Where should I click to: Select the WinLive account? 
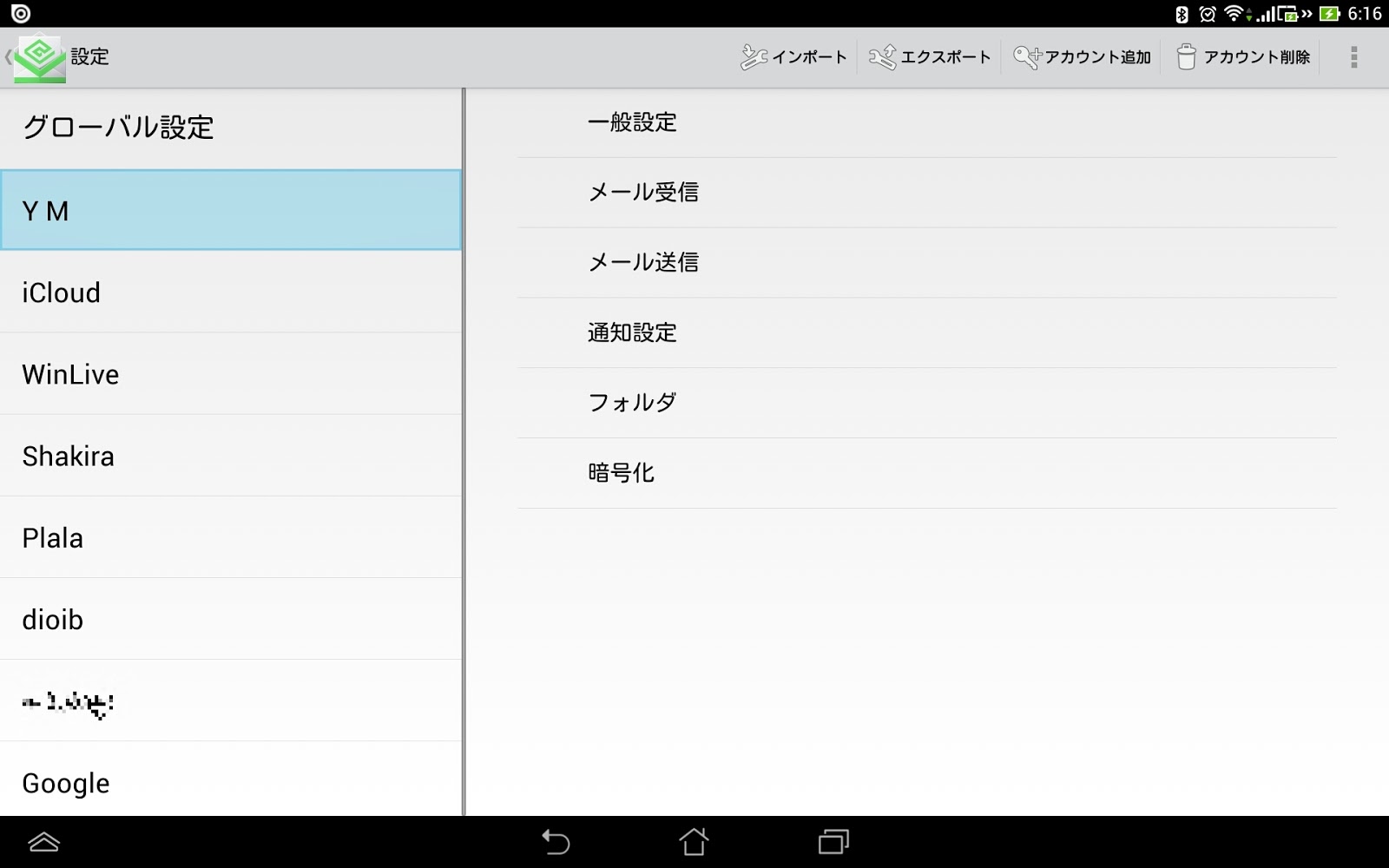[x=231, y=374]
